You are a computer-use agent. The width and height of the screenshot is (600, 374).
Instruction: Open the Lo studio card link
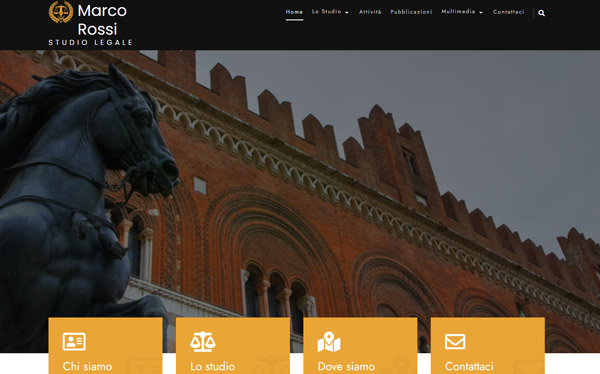pyautogui.click(x=212, y=366)
